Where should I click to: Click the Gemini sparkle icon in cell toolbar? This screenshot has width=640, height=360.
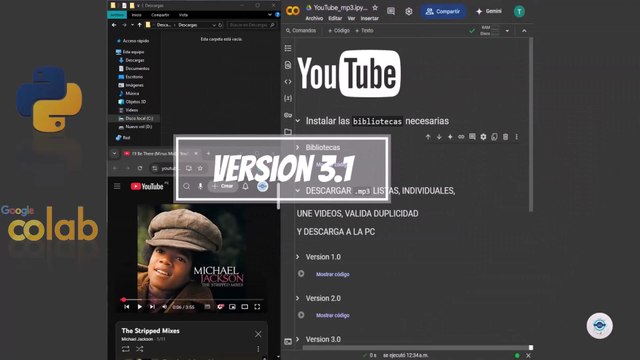450,137
